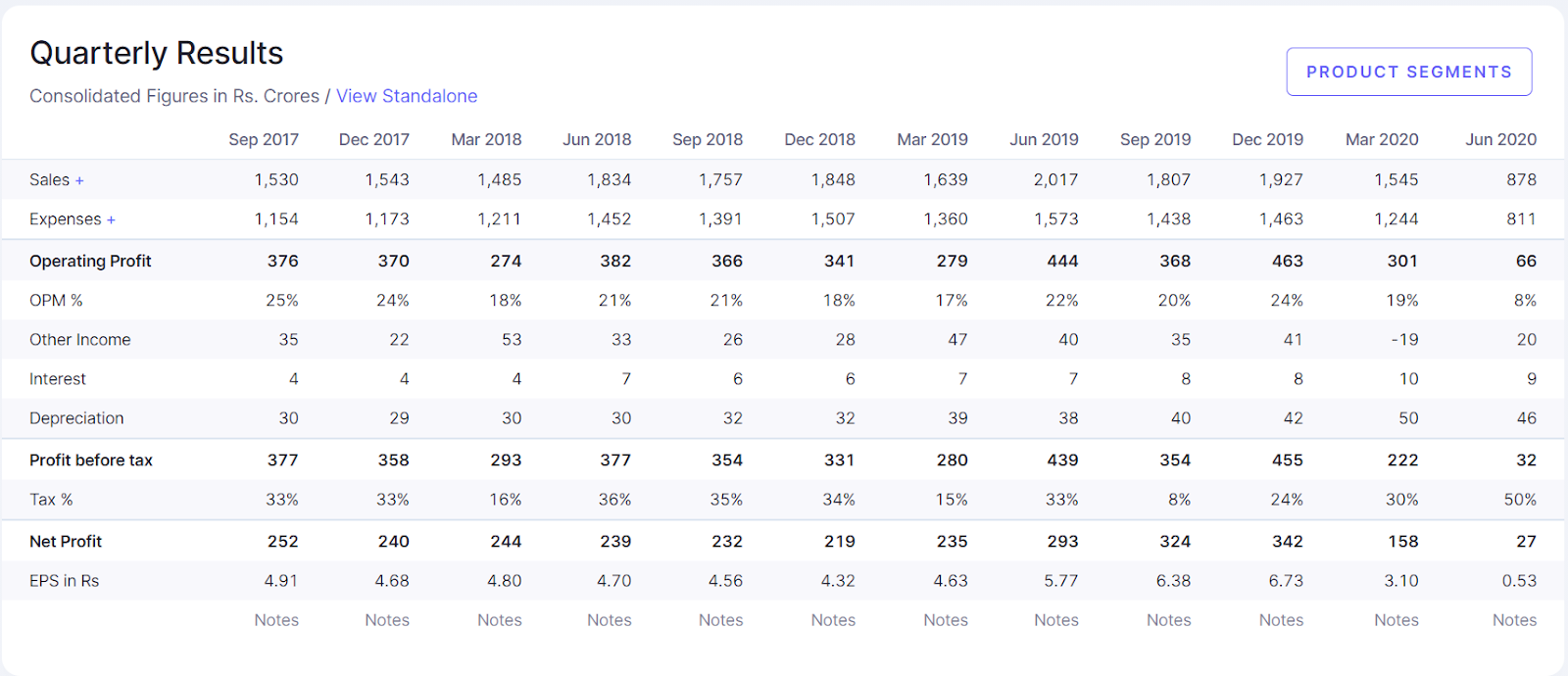Screen dimensions: 1568x676
Task: Open Notes for Jun 2020
Action: (x=1514, y=620)
